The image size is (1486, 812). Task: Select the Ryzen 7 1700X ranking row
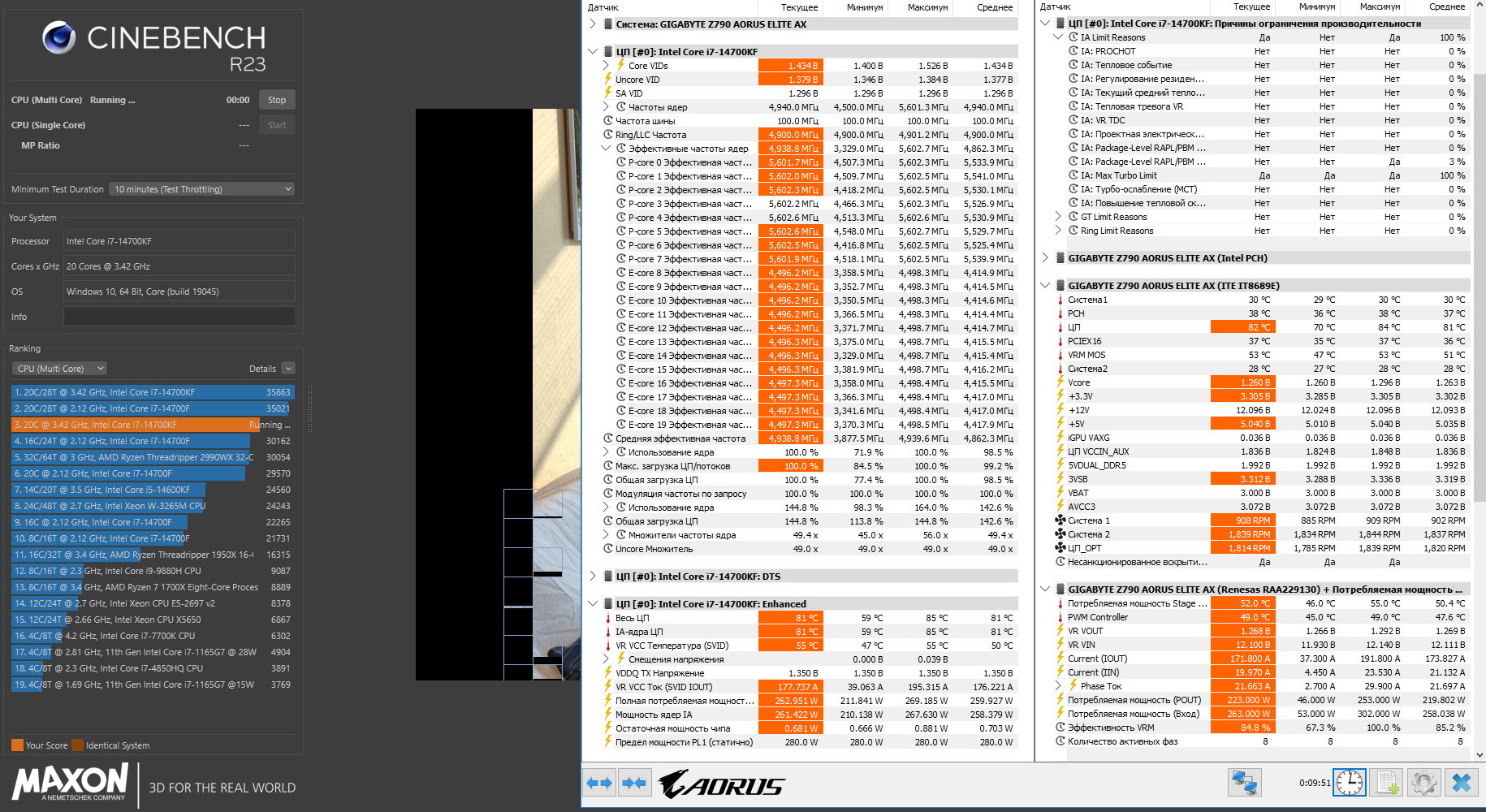pyautogui.click(x=153, y=587)
